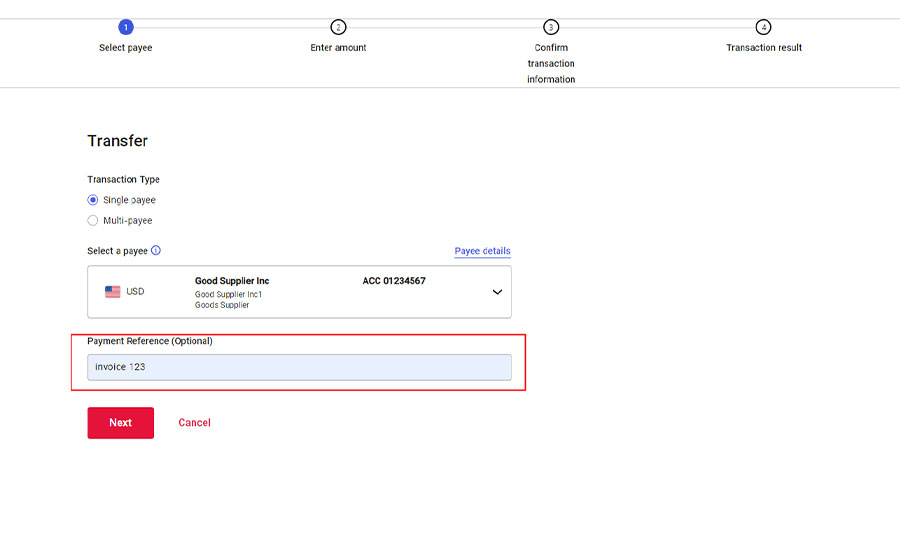The width and height of the screenshot is (900, 536).
Task: Click the USD currency code
Action: click(x=135, y=292)
